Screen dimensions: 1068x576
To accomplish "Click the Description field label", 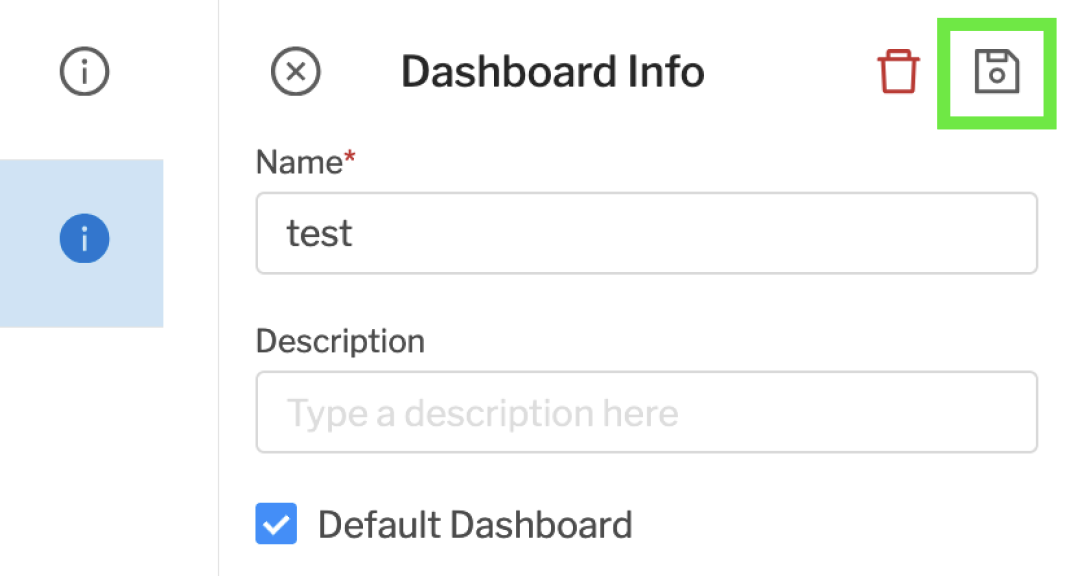I will click(x=340, y=342).
